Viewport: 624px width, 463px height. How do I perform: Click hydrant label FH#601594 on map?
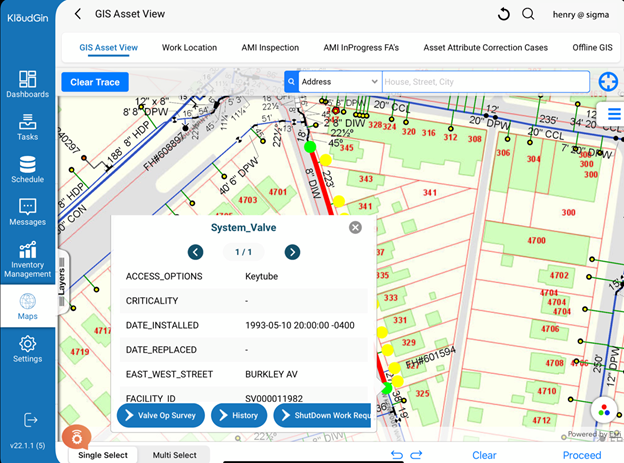coord(431,358)
